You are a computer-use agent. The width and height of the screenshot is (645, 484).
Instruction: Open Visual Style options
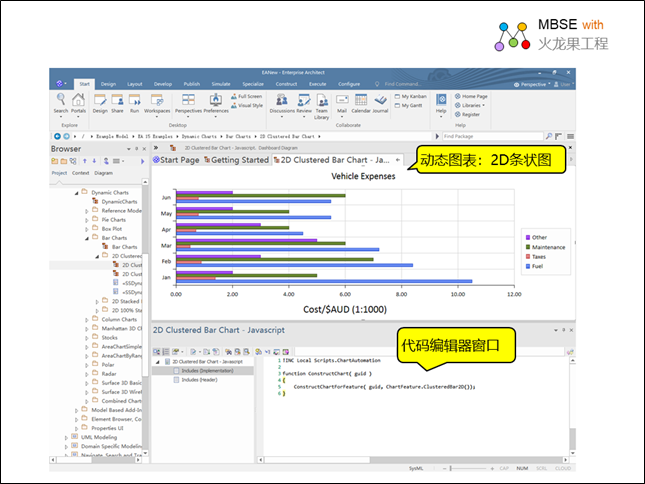click(246, 105)
